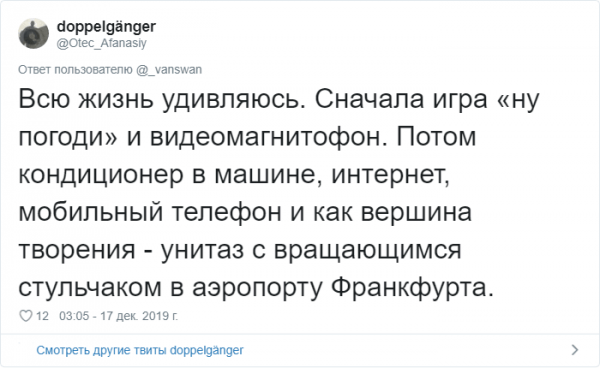
Task: Open the doppelgänger profile avatar
Action: 34,34
